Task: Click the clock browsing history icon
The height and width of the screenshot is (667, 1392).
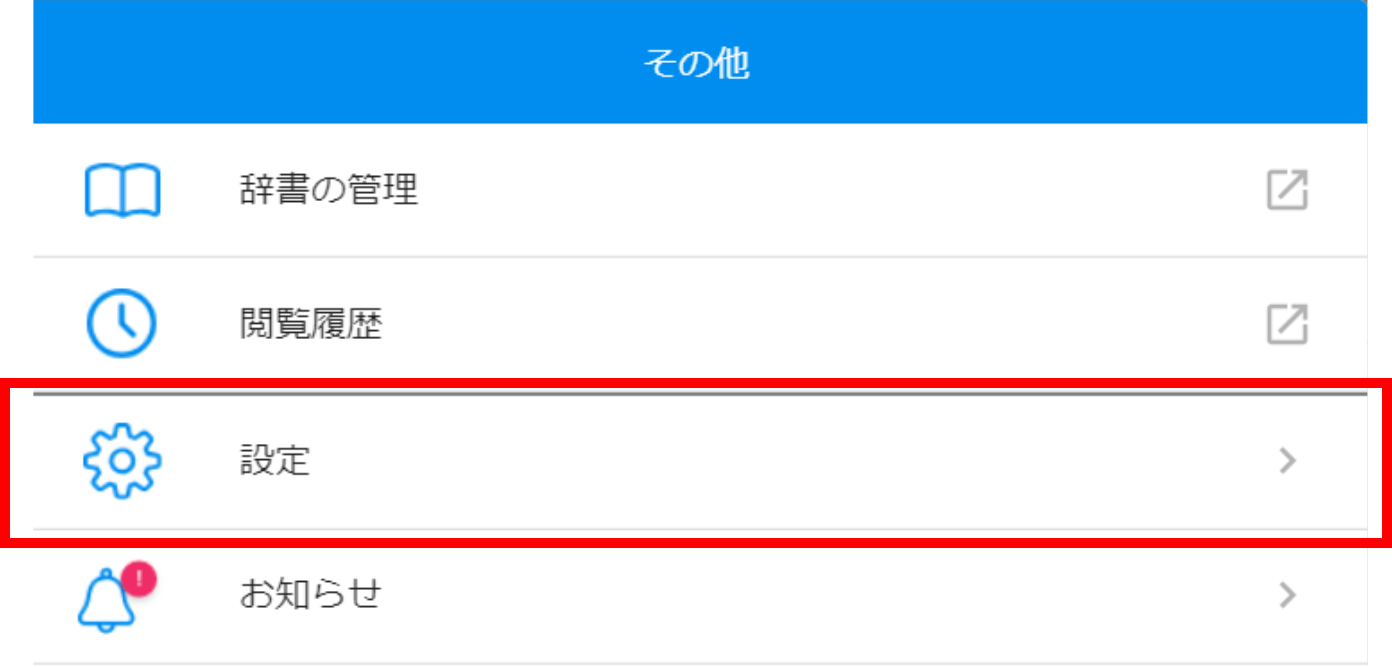Action: (x=121, y=324)
